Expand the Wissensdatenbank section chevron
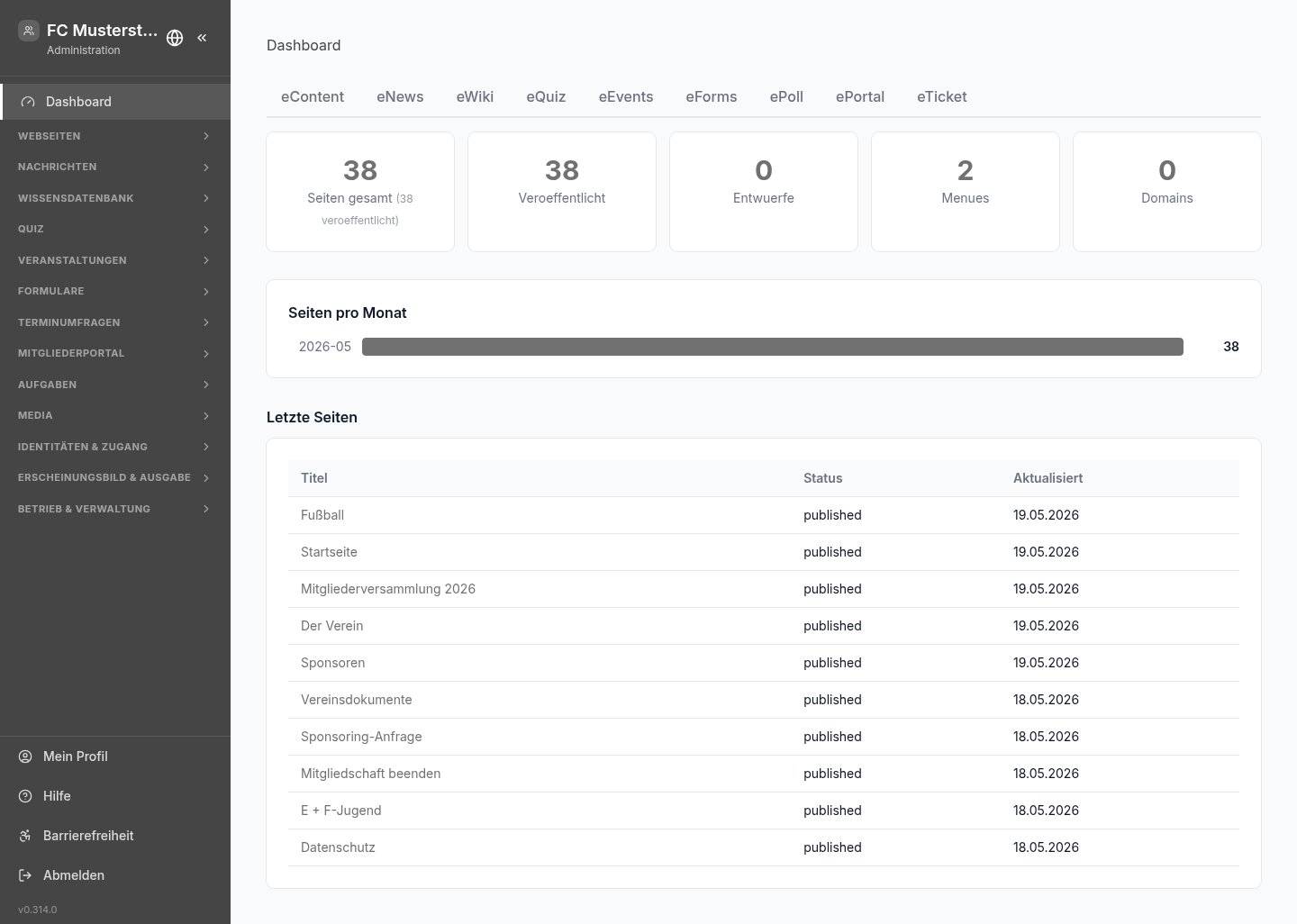 tap(206, 198)
